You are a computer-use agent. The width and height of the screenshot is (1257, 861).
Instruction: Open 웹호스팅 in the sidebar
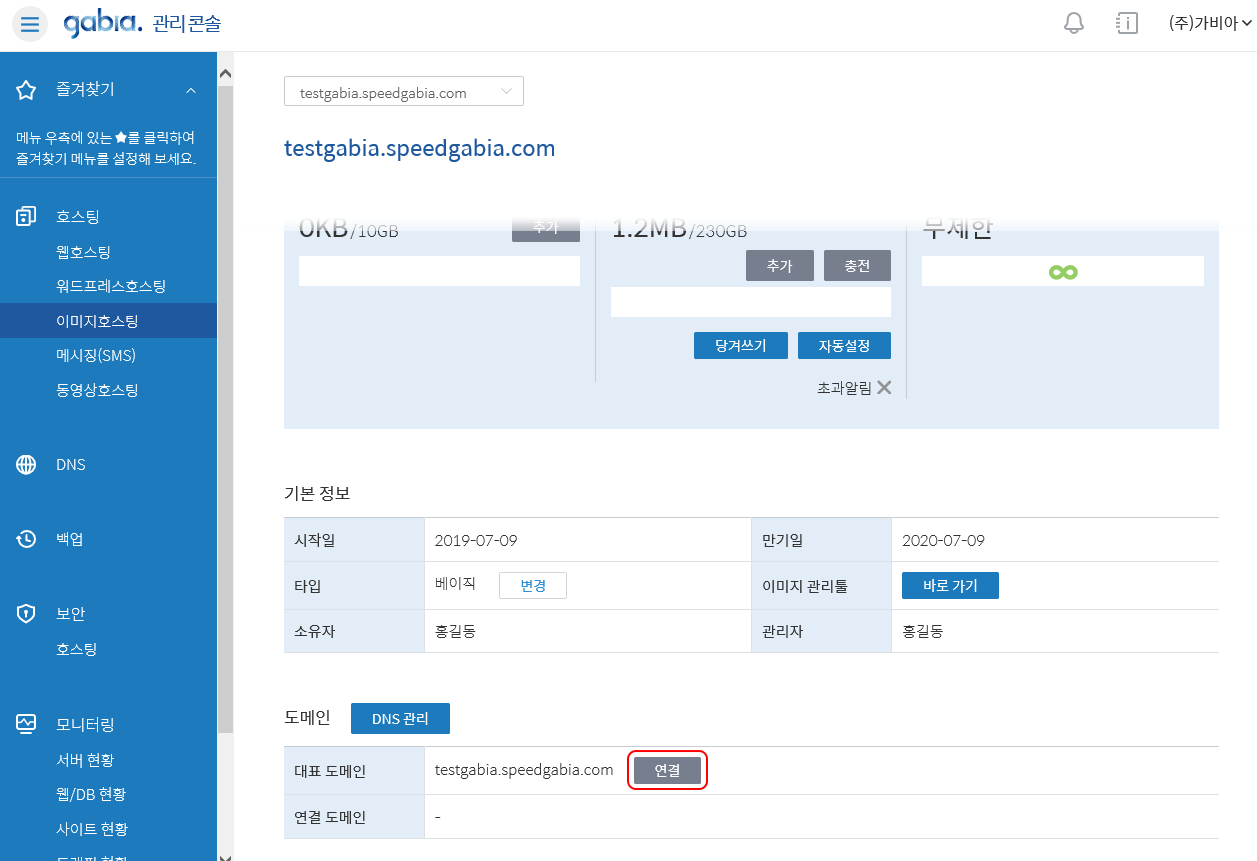point(83,252)
